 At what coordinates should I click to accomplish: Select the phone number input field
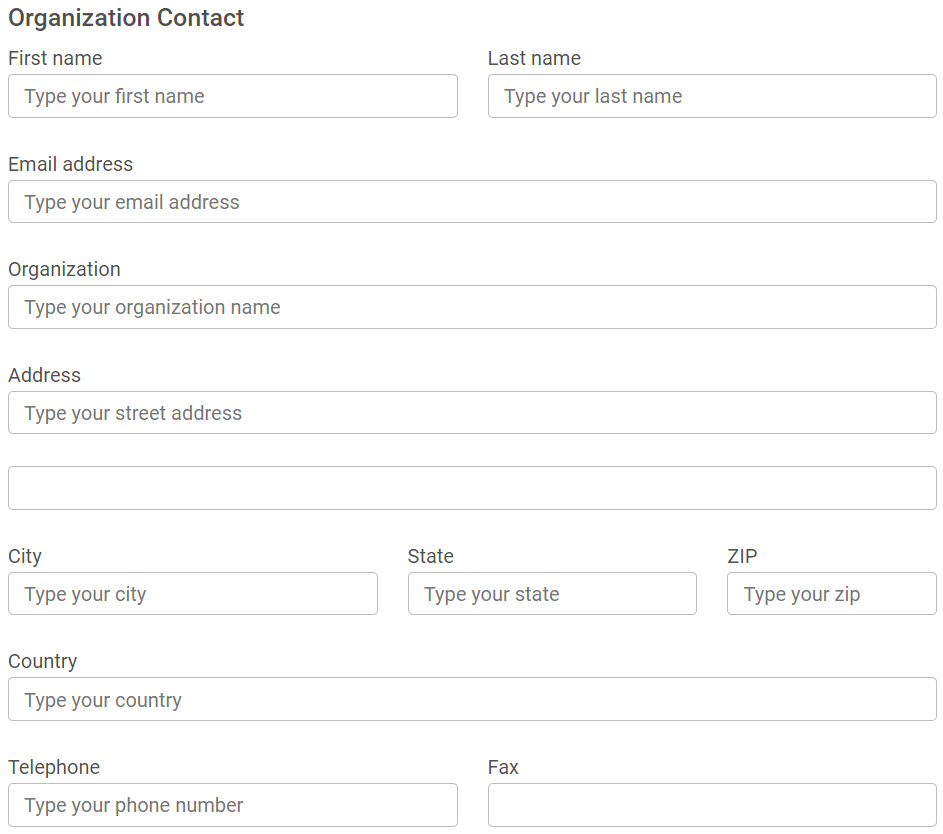pyautogui.click(x=232, y=805)
